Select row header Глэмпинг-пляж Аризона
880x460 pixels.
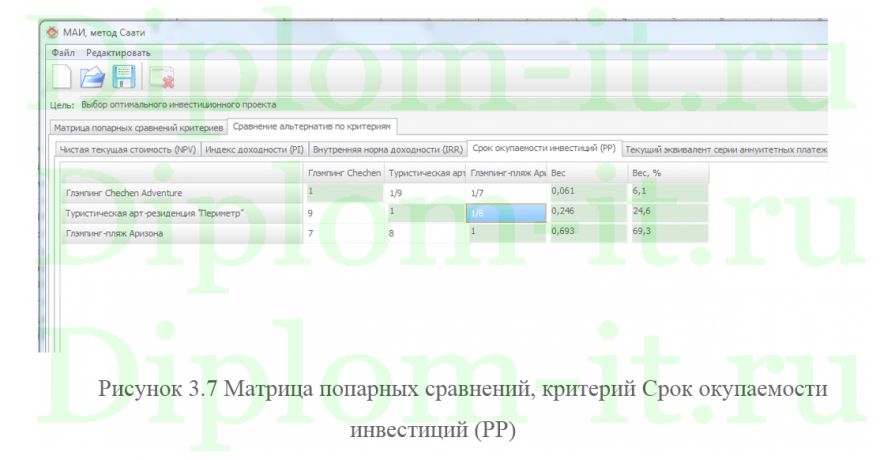tap(181, 233)
